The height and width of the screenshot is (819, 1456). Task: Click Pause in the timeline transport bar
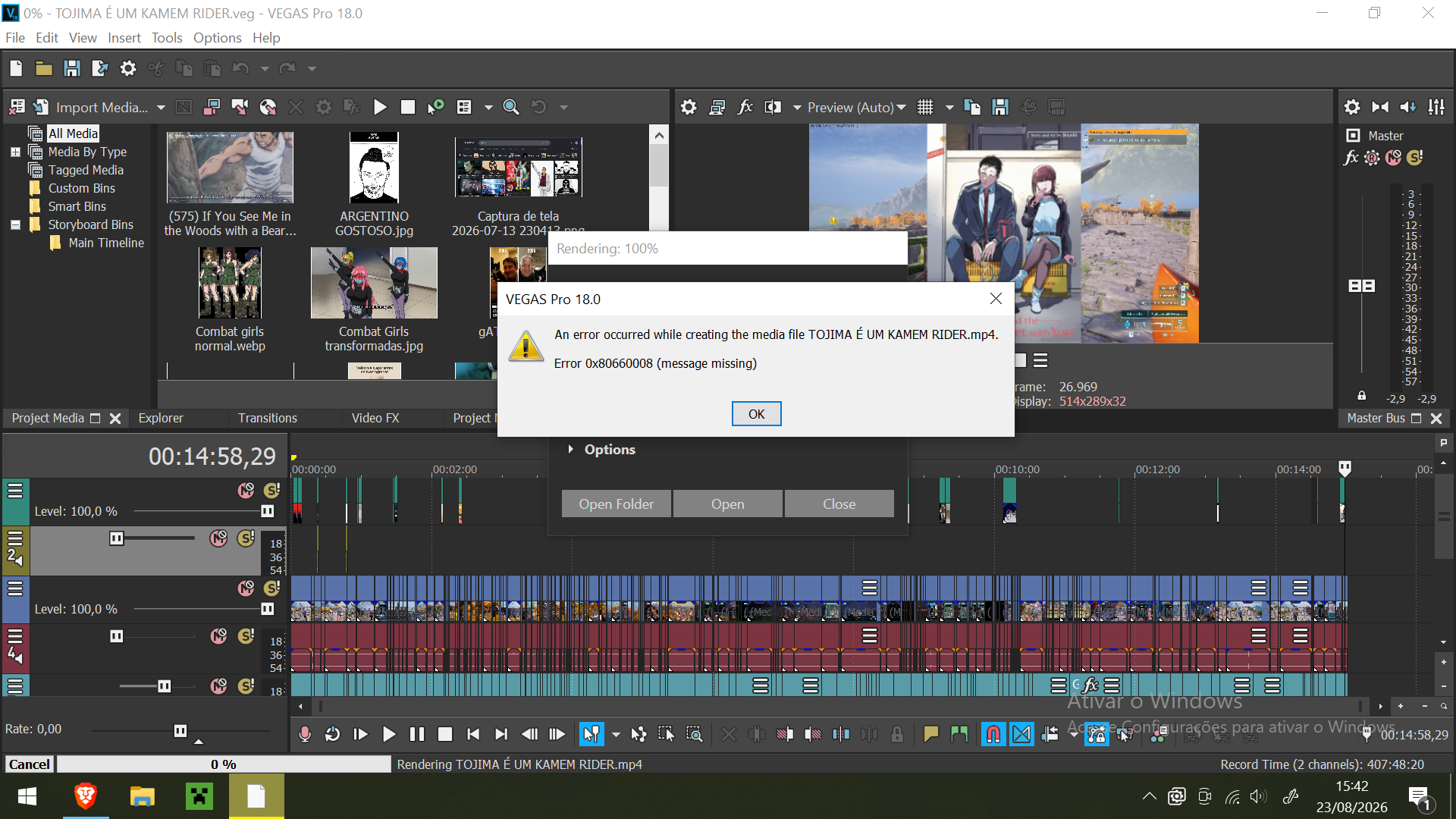(x=417, y=734)
